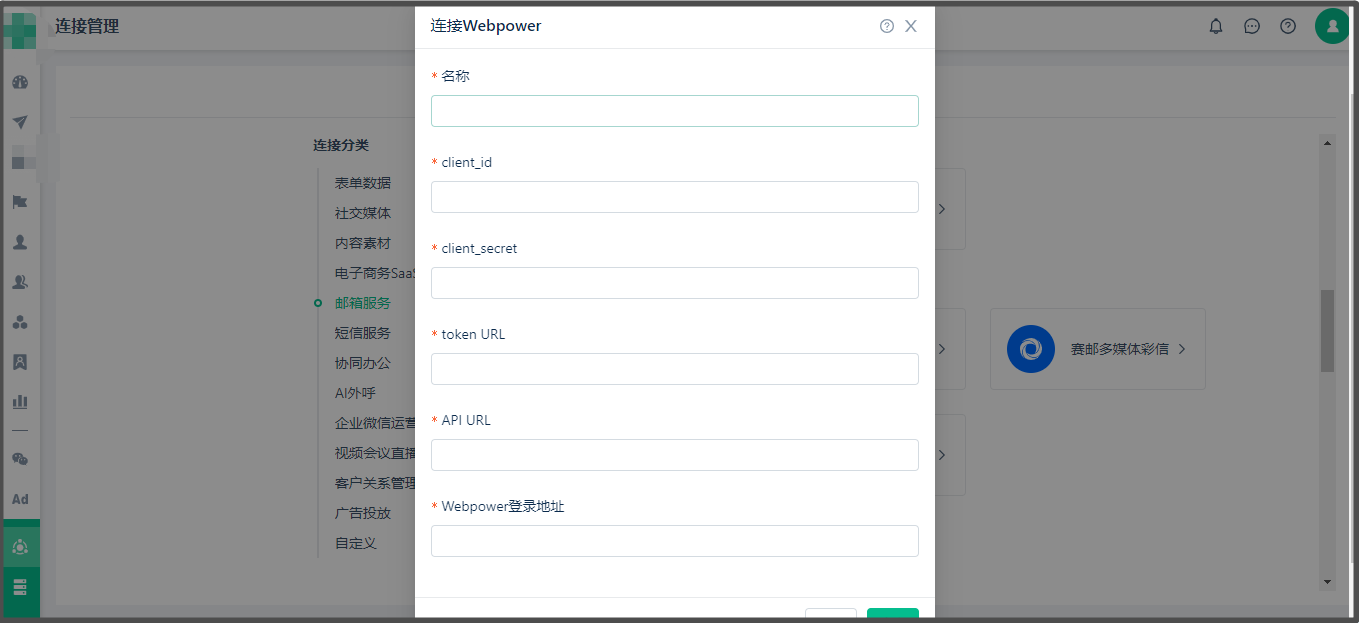This screenshot has height=623, width=1359.
Task: Open the 赛邮多媒体彩信 connection card
Action: pos(1098,349)
